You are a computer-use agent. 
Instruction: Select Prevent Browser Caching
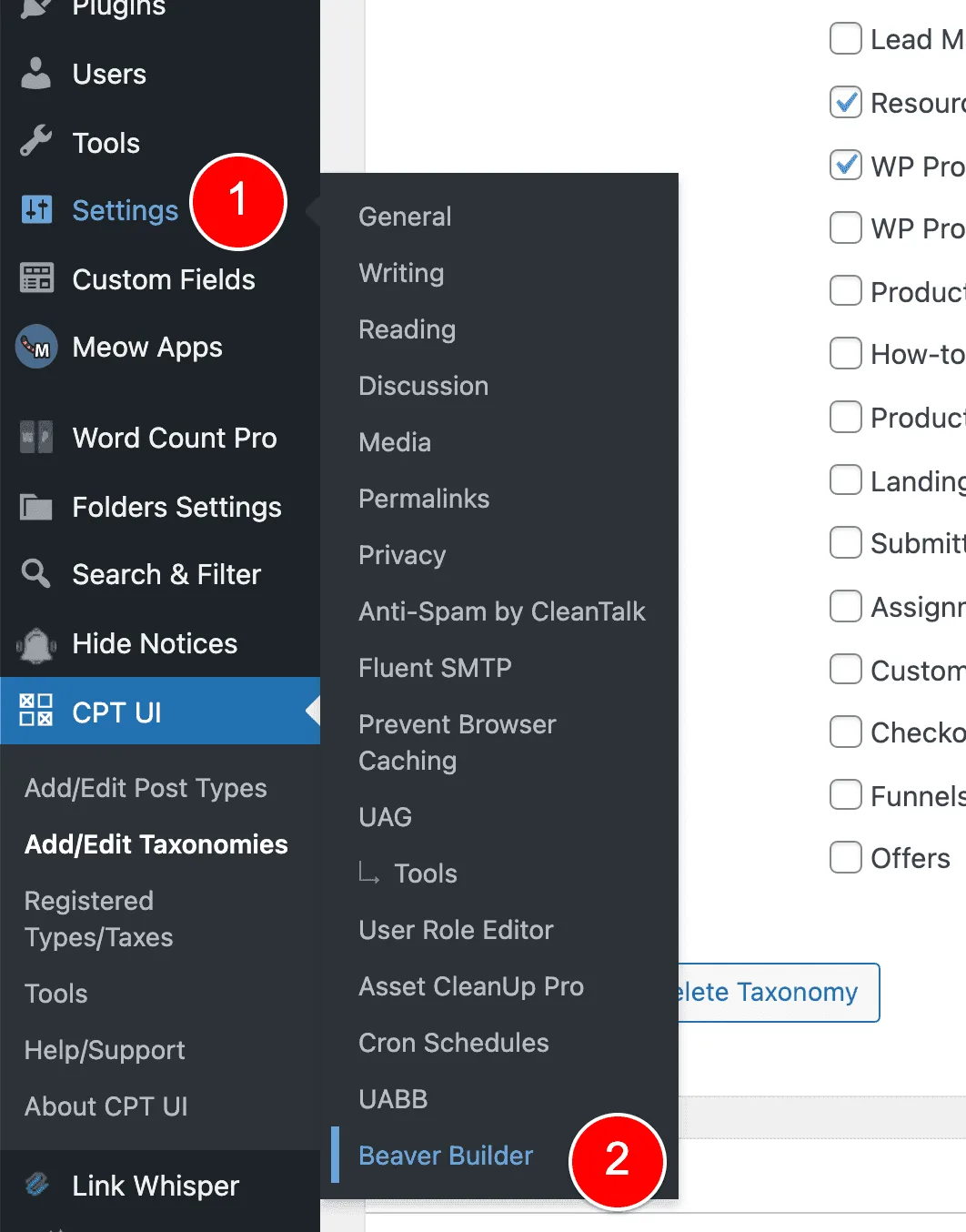457,742
